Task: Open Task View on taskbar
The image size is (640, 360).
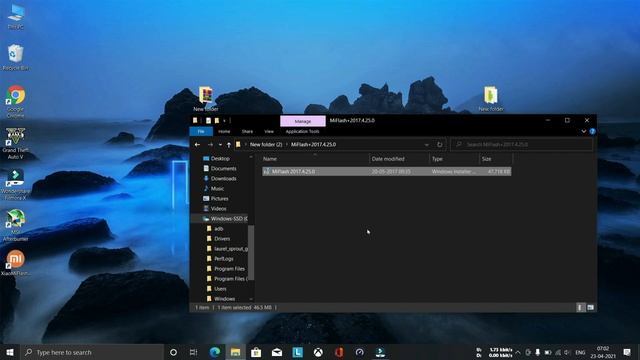Action: coord(193,352)
